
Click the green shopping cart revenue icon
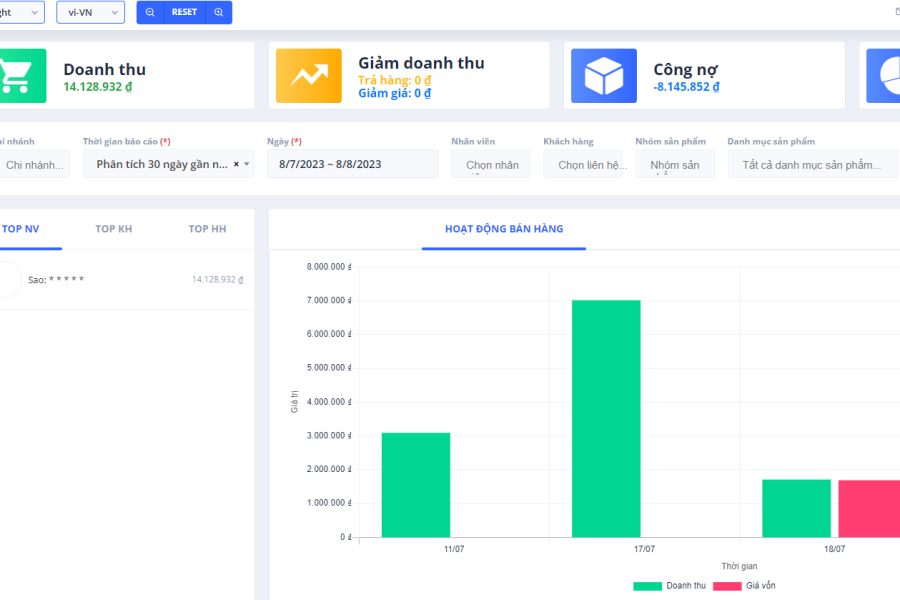pos(16,75)
